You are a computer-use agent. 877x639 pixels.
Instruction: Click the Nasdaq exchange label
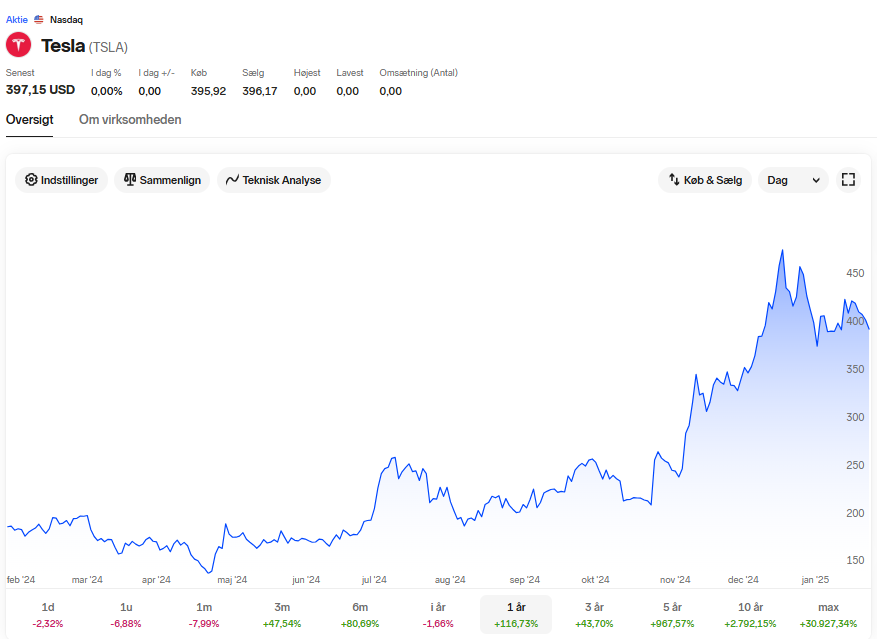(x=66, y=20)
